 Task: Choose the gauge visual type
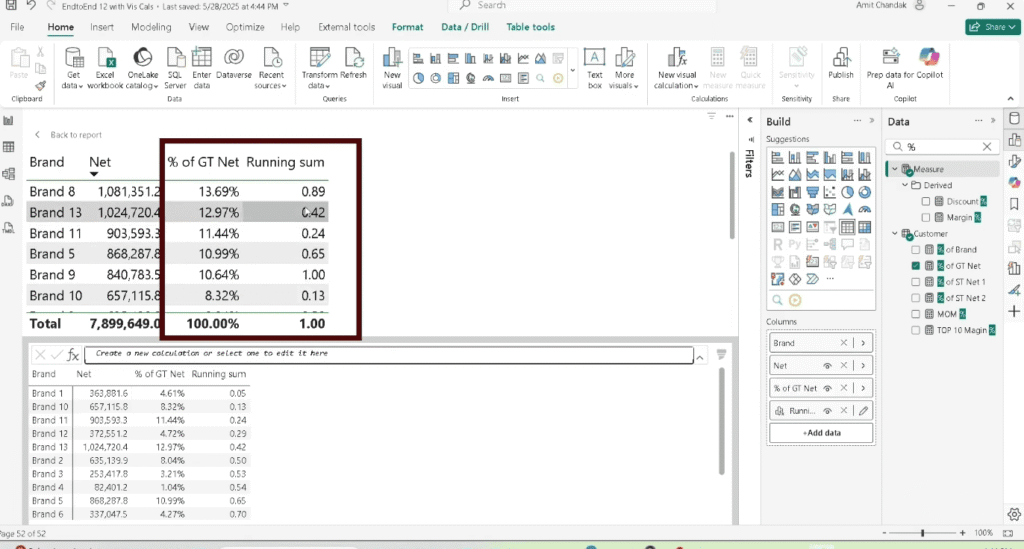point(865,210)
